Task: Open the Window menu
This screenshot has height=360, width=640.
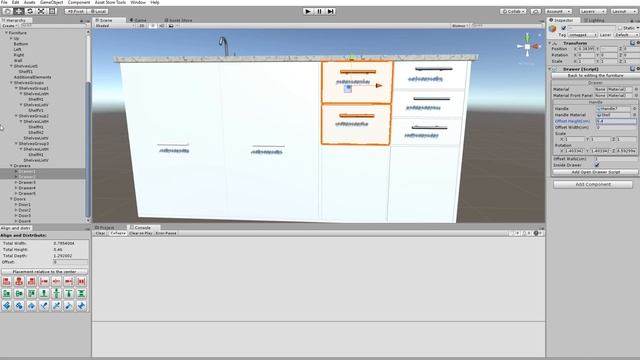Action: pyautogui.click(x=138, y=2)
